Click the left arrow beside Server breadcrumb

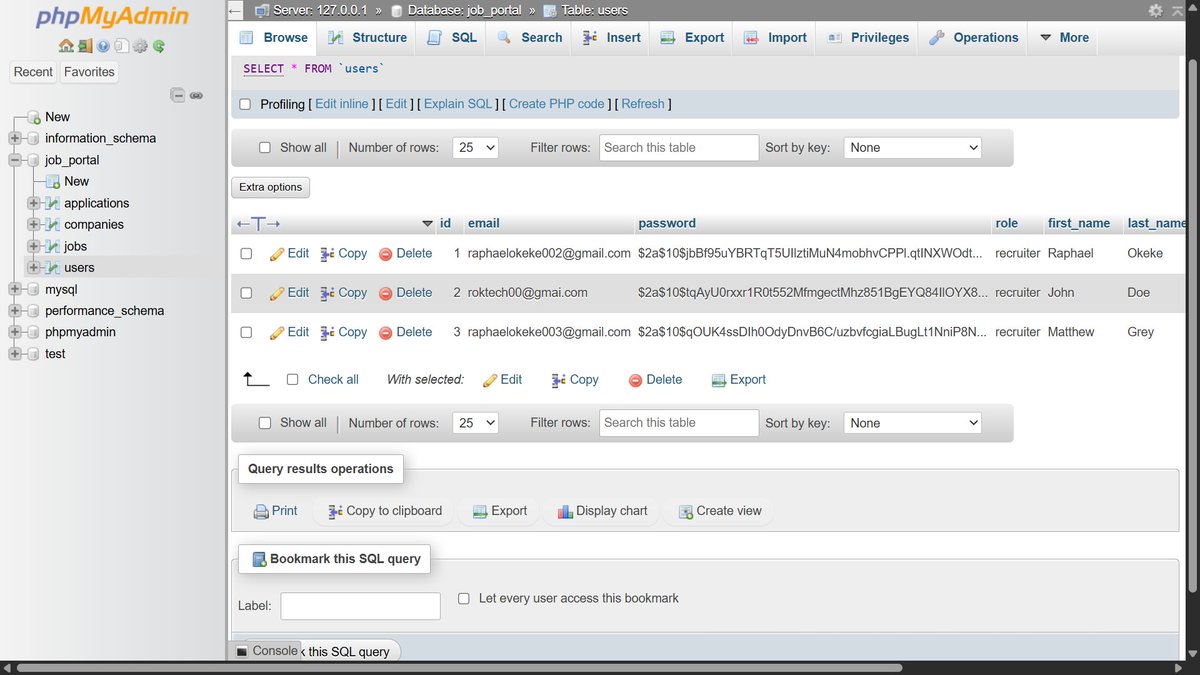234,10
